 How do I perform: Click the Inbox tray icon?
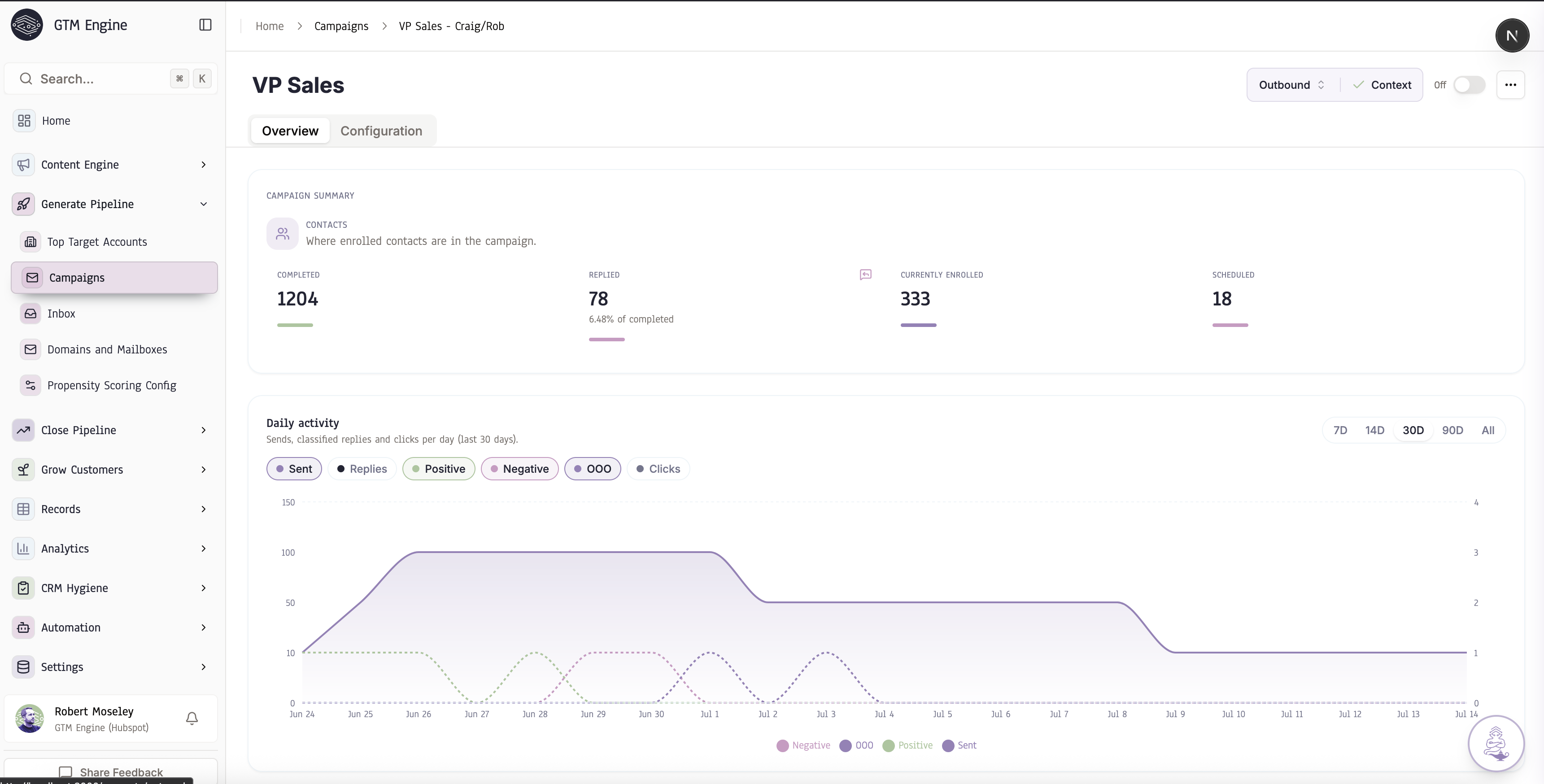(x=31, y=314)
